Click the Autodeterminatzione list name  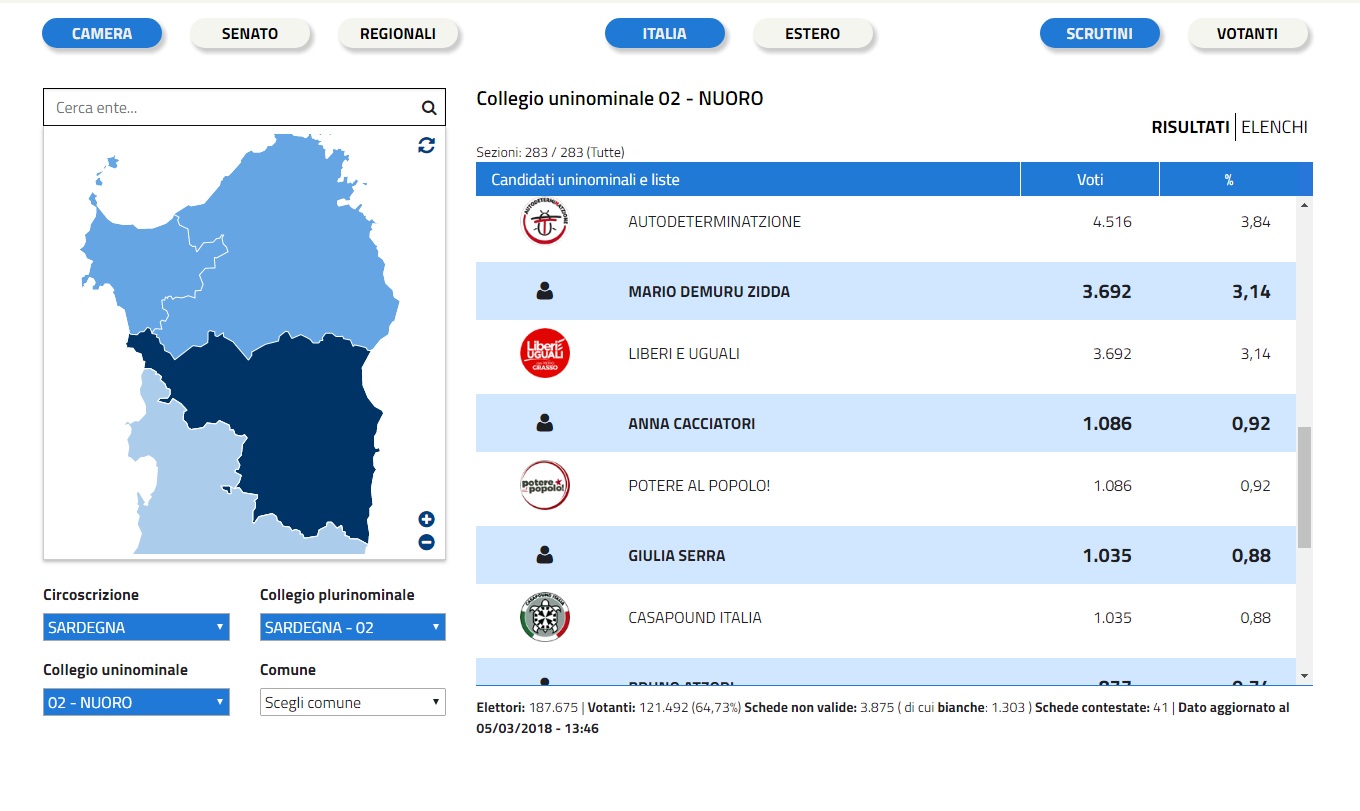[714, 222]
